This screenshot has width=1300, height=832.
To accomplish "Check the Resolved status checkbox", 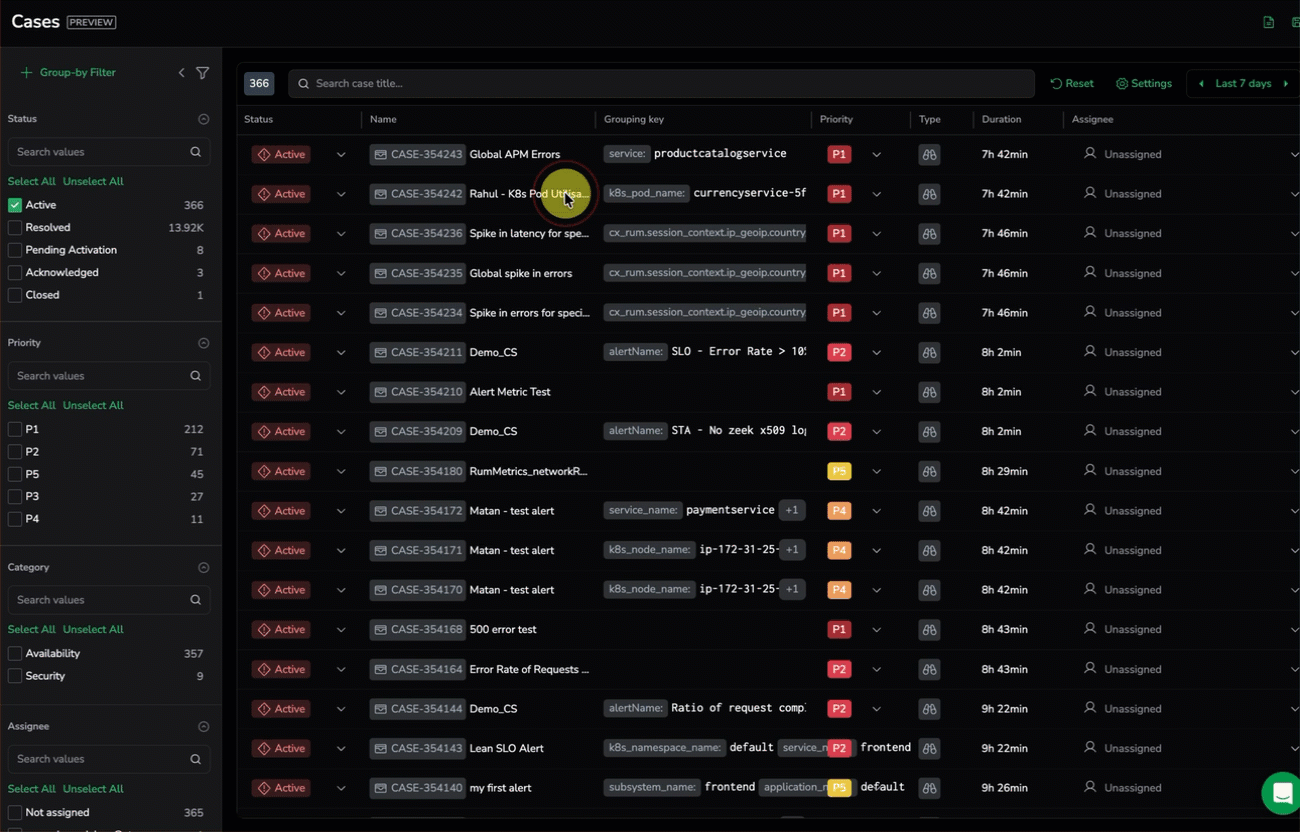I will tap(15, 228).
